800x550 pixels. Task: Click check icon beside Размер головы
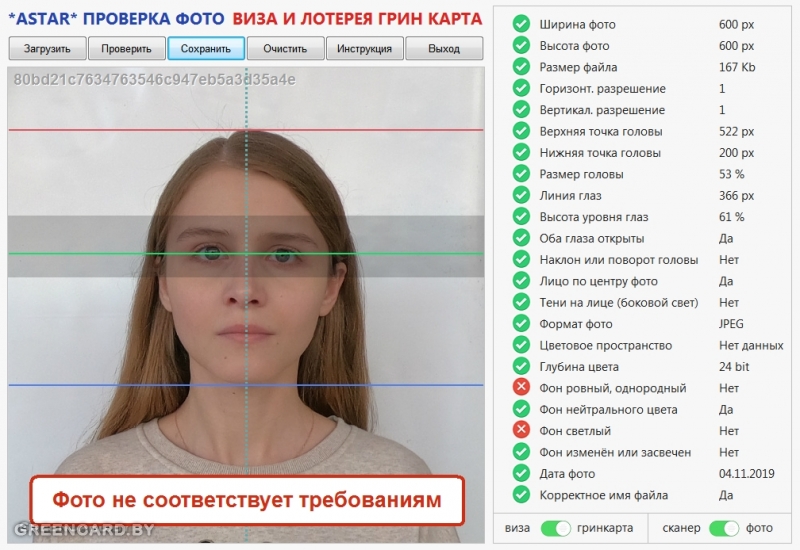click(521, 174)
